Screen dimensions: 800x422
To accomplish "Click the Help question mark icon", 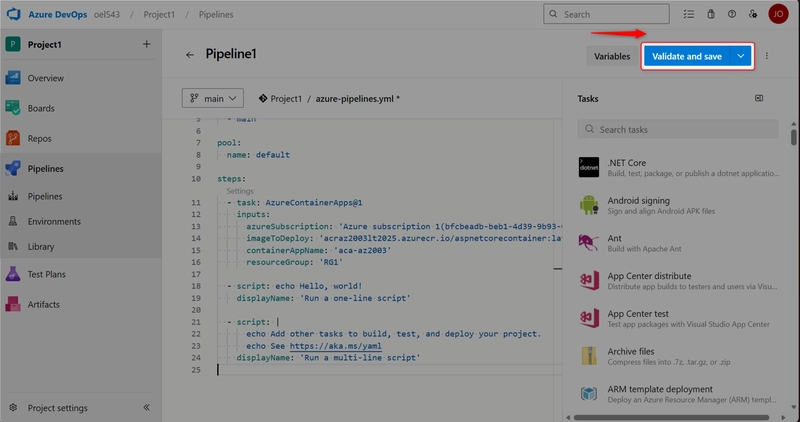I will coord(731,15).
